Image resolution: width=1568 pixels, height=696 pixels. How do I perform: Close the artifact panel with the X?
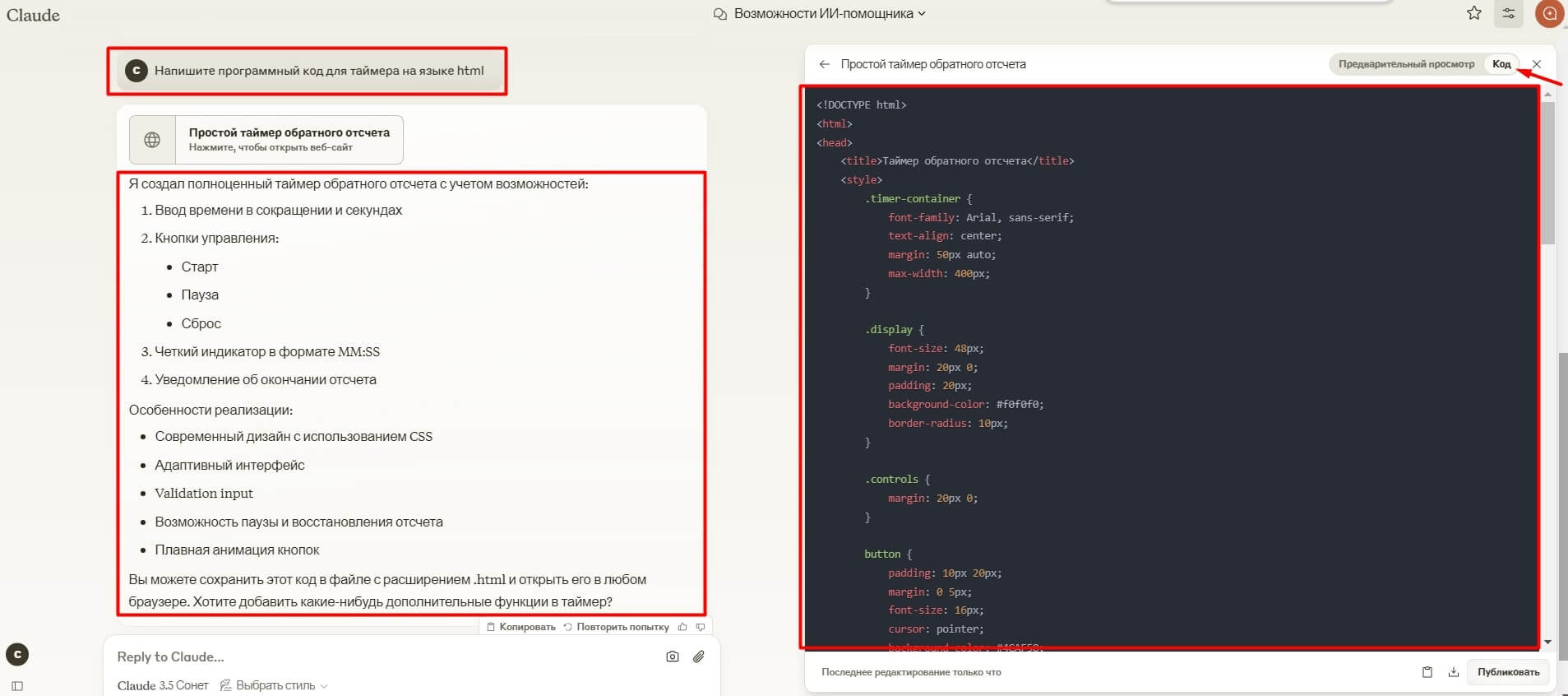point(1537,64)
